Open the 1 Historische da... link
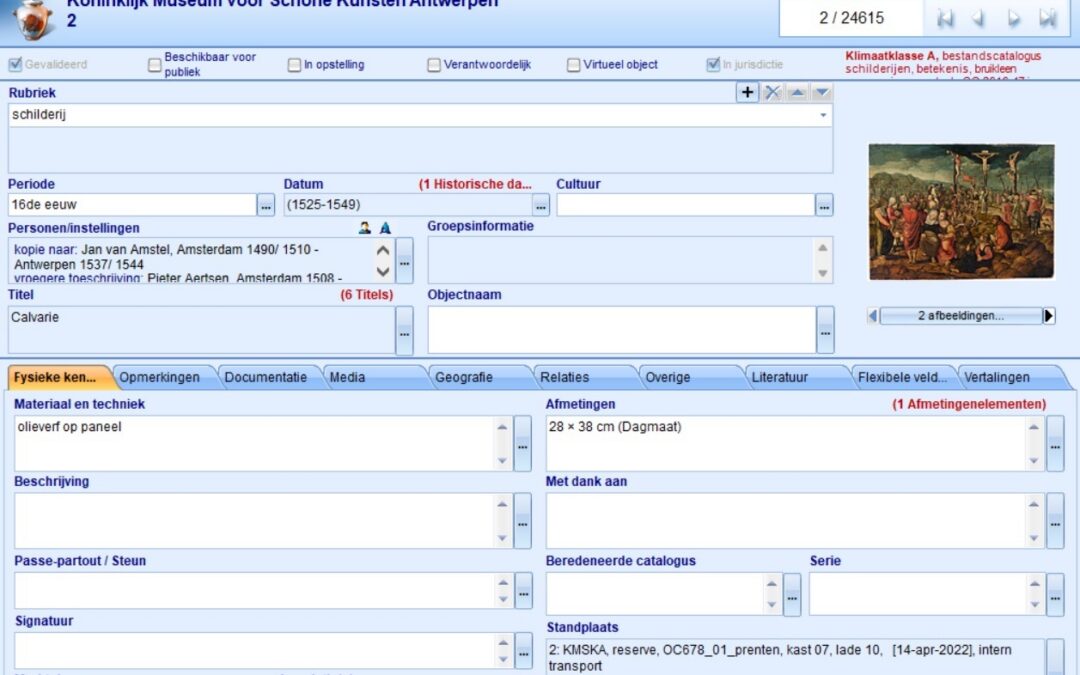 click(475, 184)
